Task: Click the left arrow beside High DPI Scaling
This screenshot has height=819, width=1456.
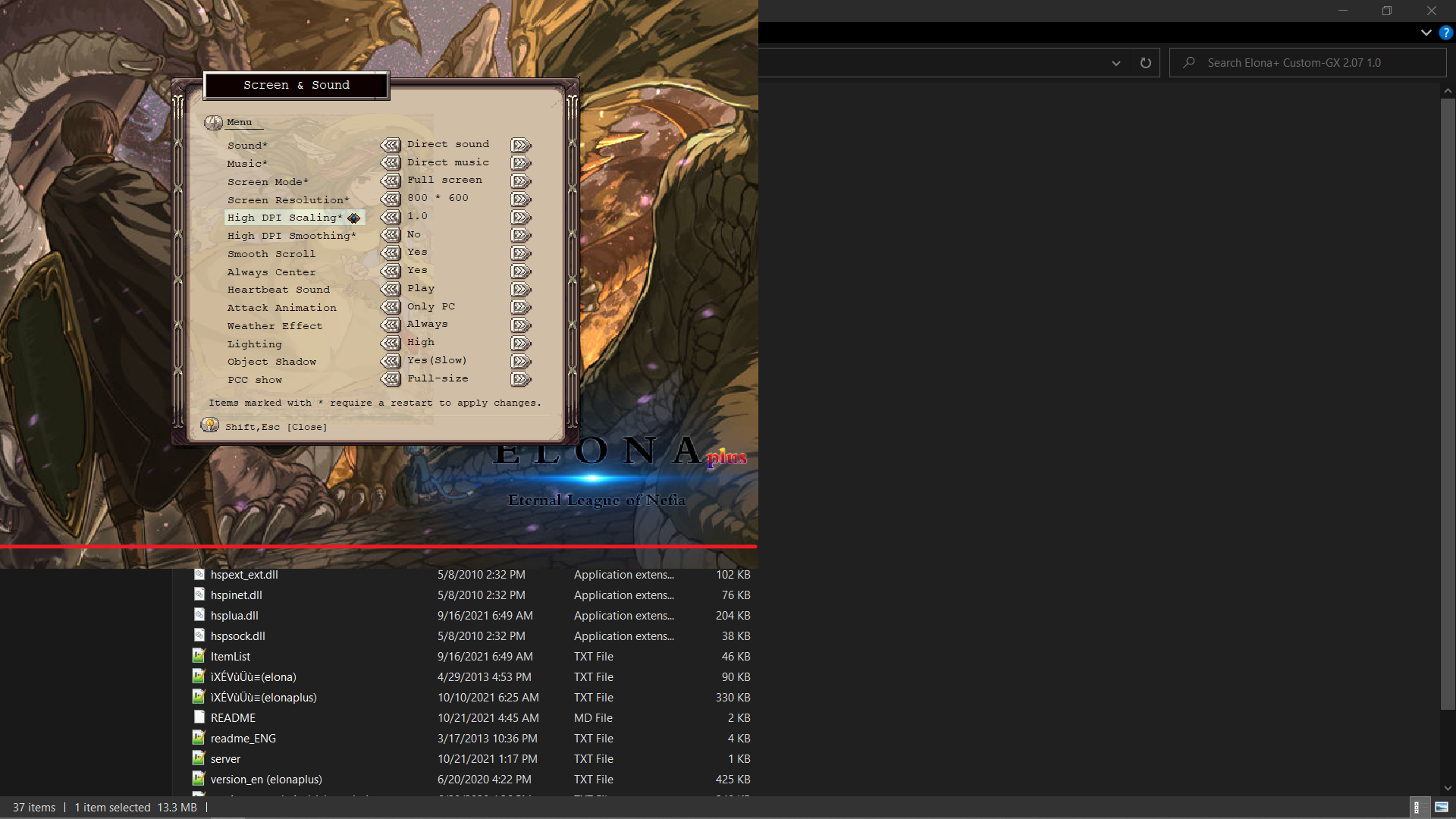Action: (x=391, y=216)
